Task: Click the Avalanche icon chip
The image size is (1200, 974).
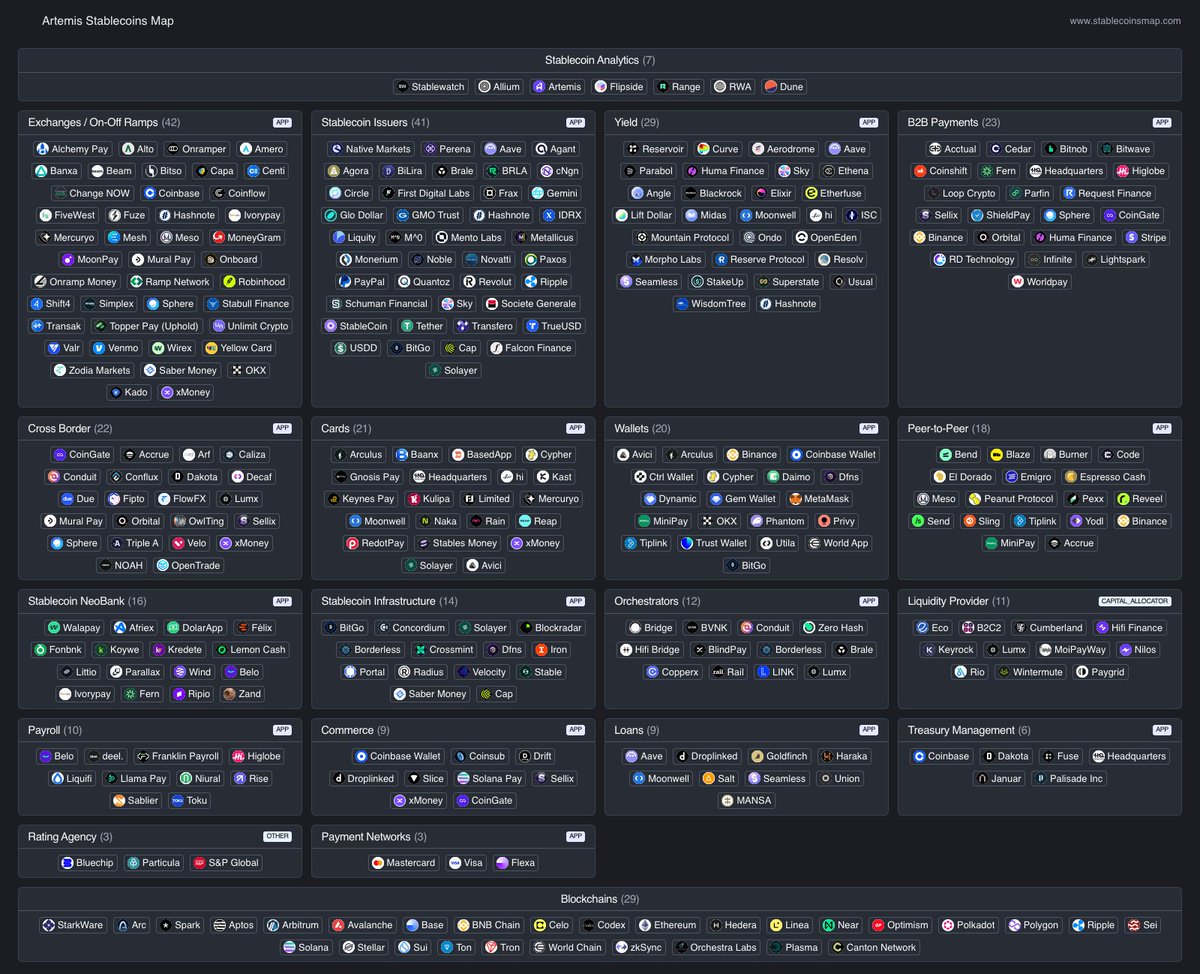Action: pos(338,925)
